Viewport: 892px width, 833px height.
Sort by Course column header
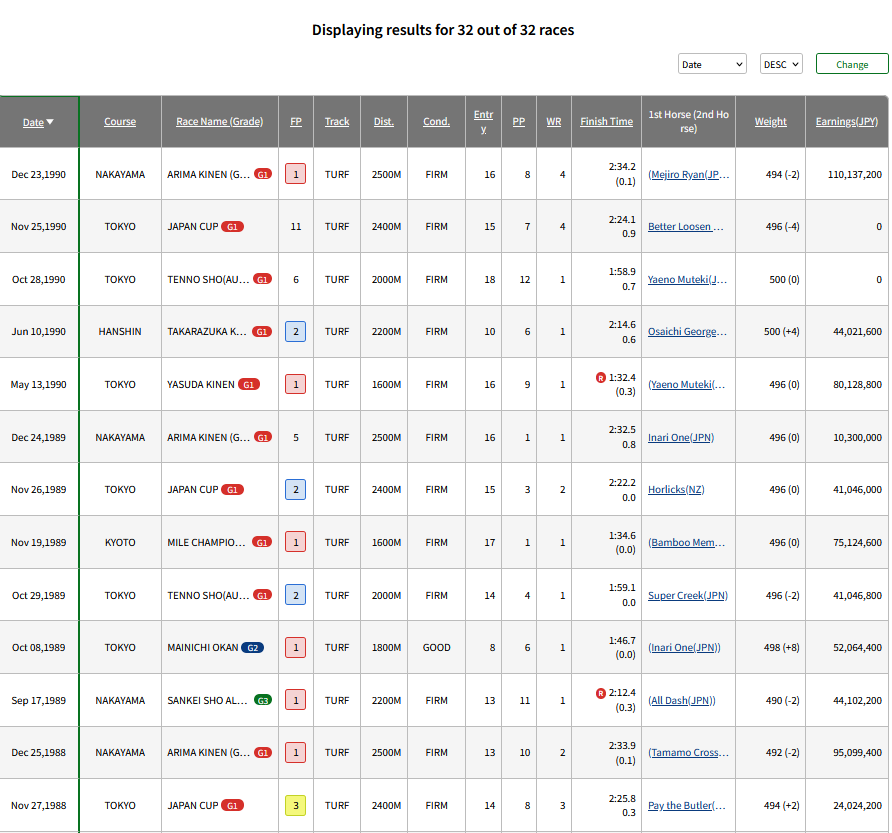point(120,122)
